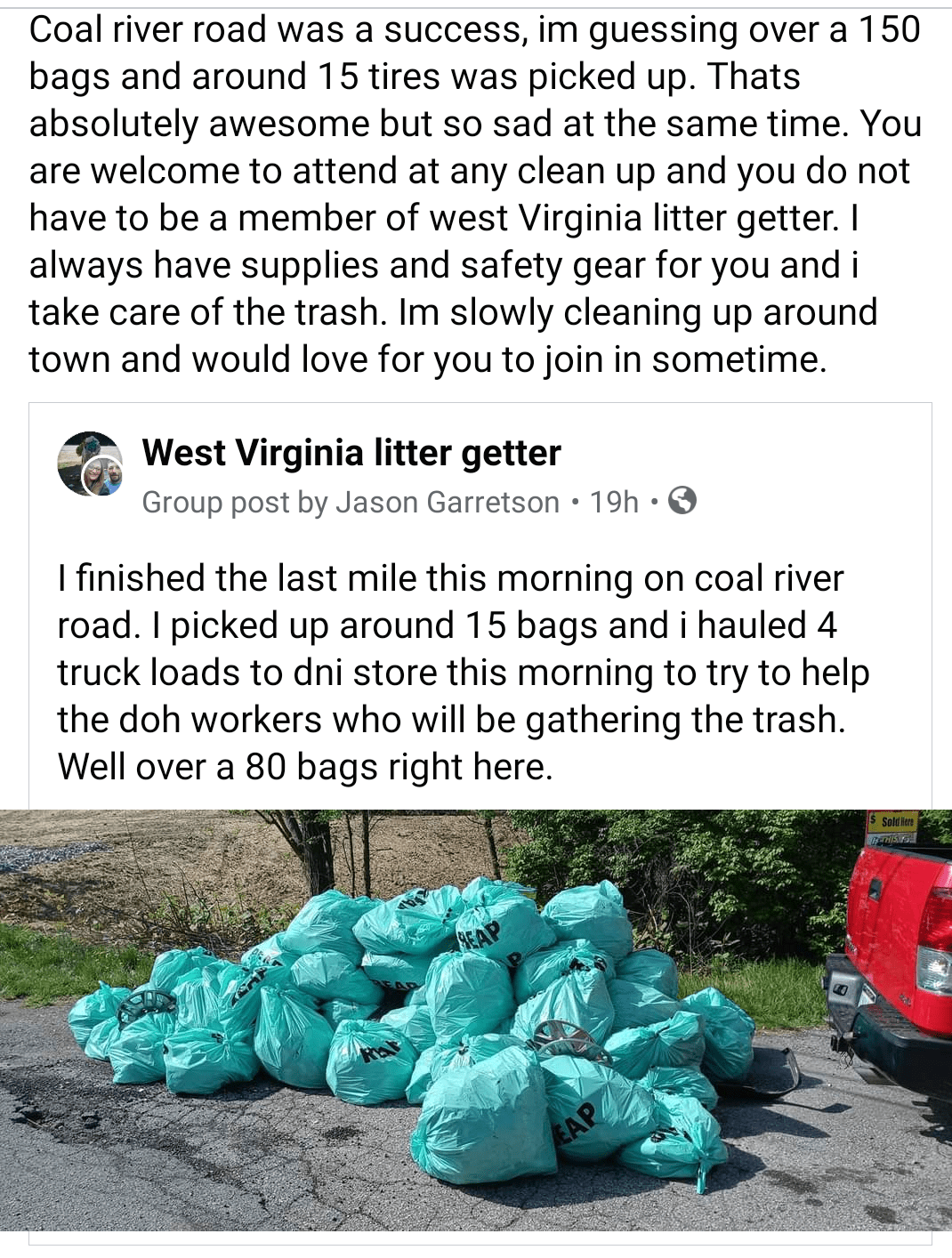Open the West Virginia litter getter group avatar
This screenshot has width=952, height=1258.
point(89,463)
